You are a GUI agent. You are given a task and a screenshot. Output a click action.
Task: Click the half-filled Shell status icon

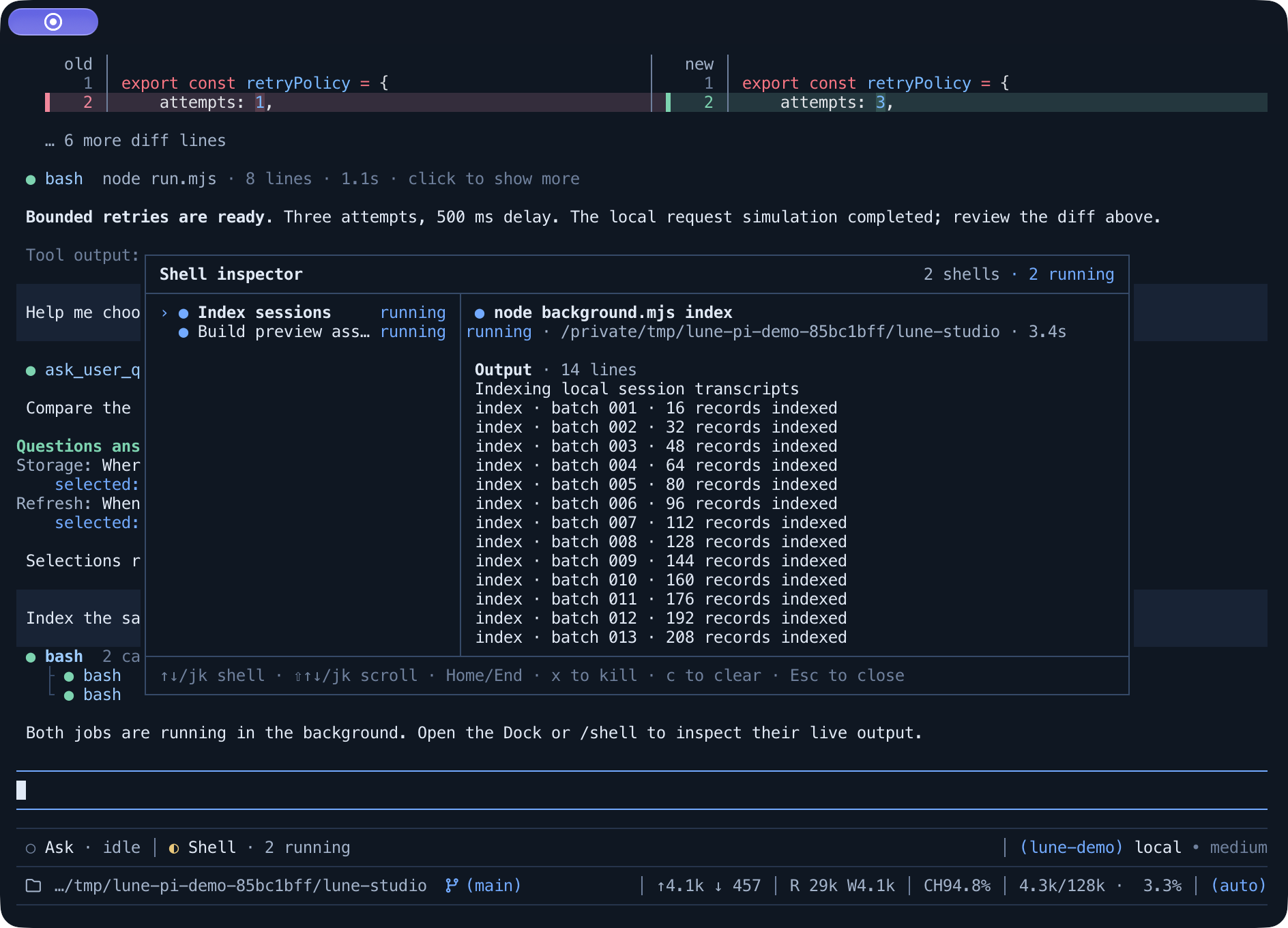pos(174,848)
